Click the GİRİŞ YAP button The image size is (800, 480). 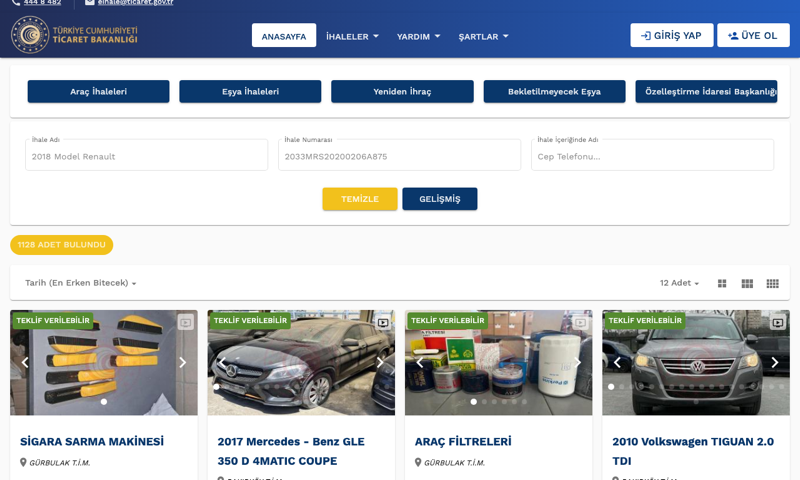[x=671, y=35]
